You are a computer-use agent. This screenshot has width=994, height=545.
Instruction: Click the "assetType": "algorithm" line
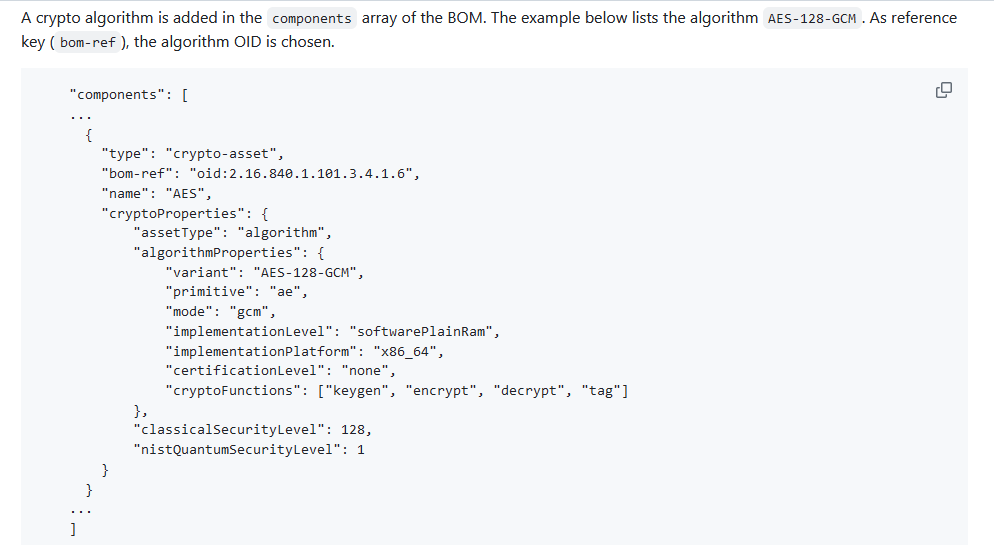point(233,233)
